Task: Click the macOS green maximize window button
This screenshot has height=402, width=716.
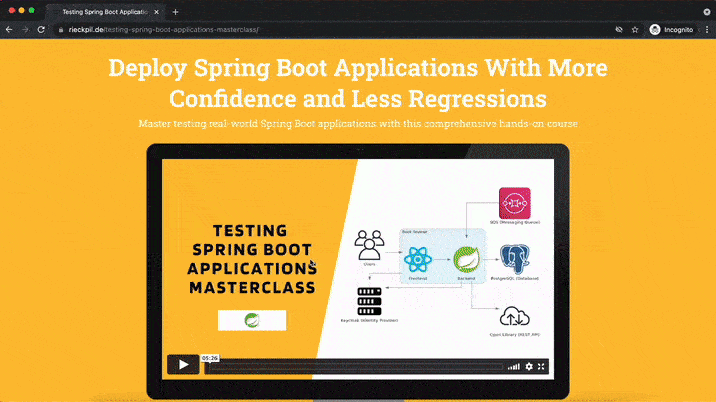Action: click(32, 10)
